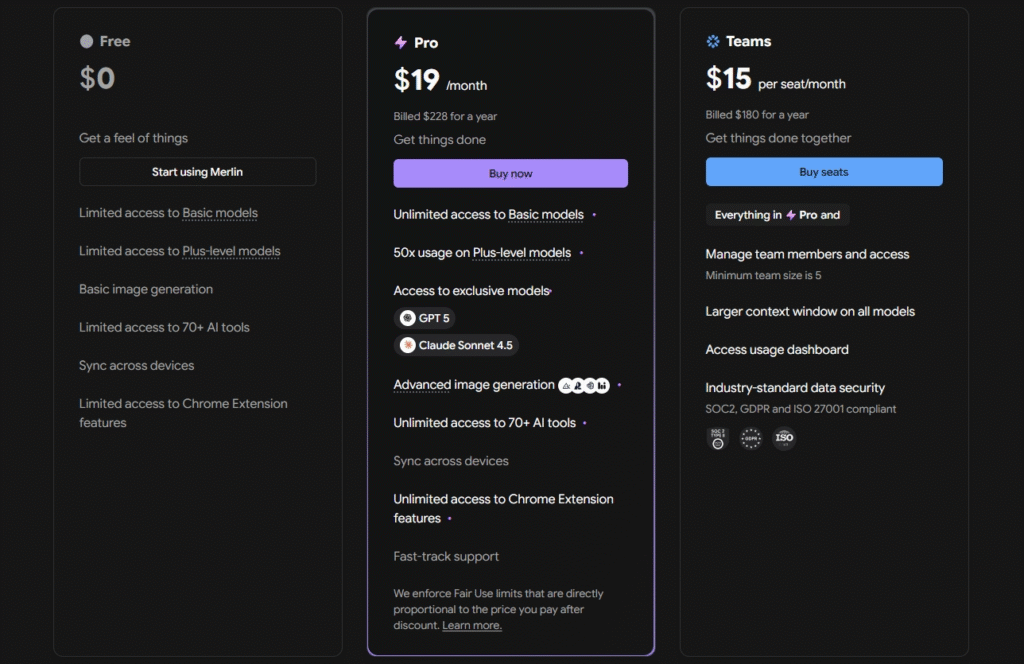
Task: Click the OpenAI icon on the GPT 5 tag
Action: click(408, 318)
